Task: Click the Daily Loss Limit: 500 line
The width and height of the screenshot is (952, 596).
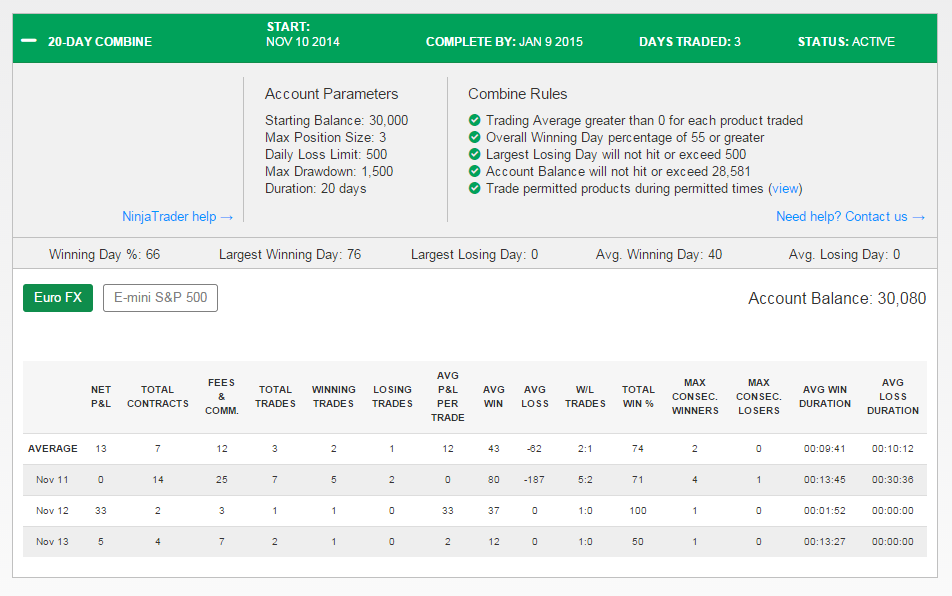Action: [x=326, y=154]
